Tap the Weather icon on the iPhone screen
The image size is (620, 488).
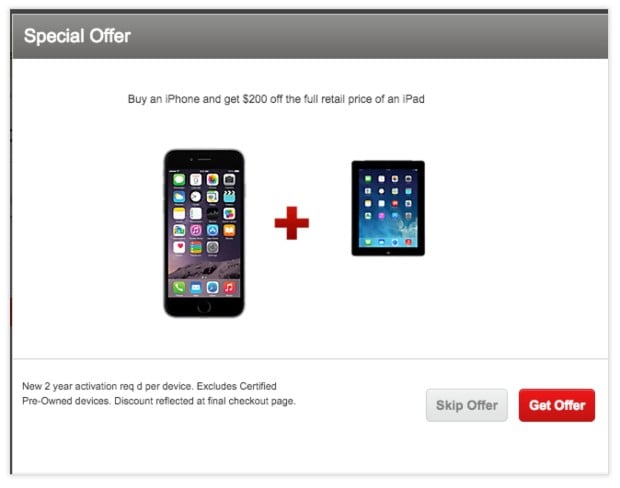click(179, 197)
